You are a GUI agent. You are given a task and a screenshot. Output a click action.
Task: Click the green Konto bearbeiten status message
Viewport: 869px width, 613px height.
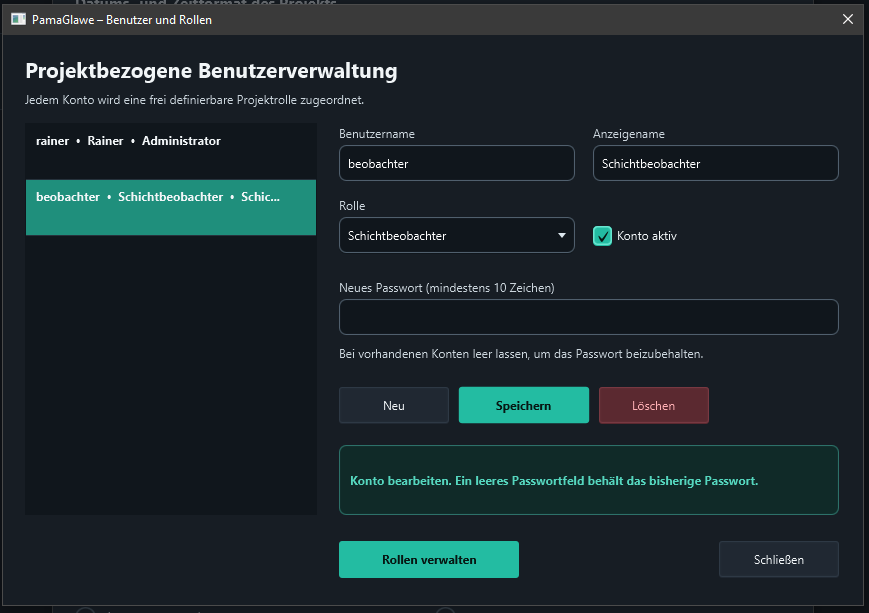click(x=589, y=480)
